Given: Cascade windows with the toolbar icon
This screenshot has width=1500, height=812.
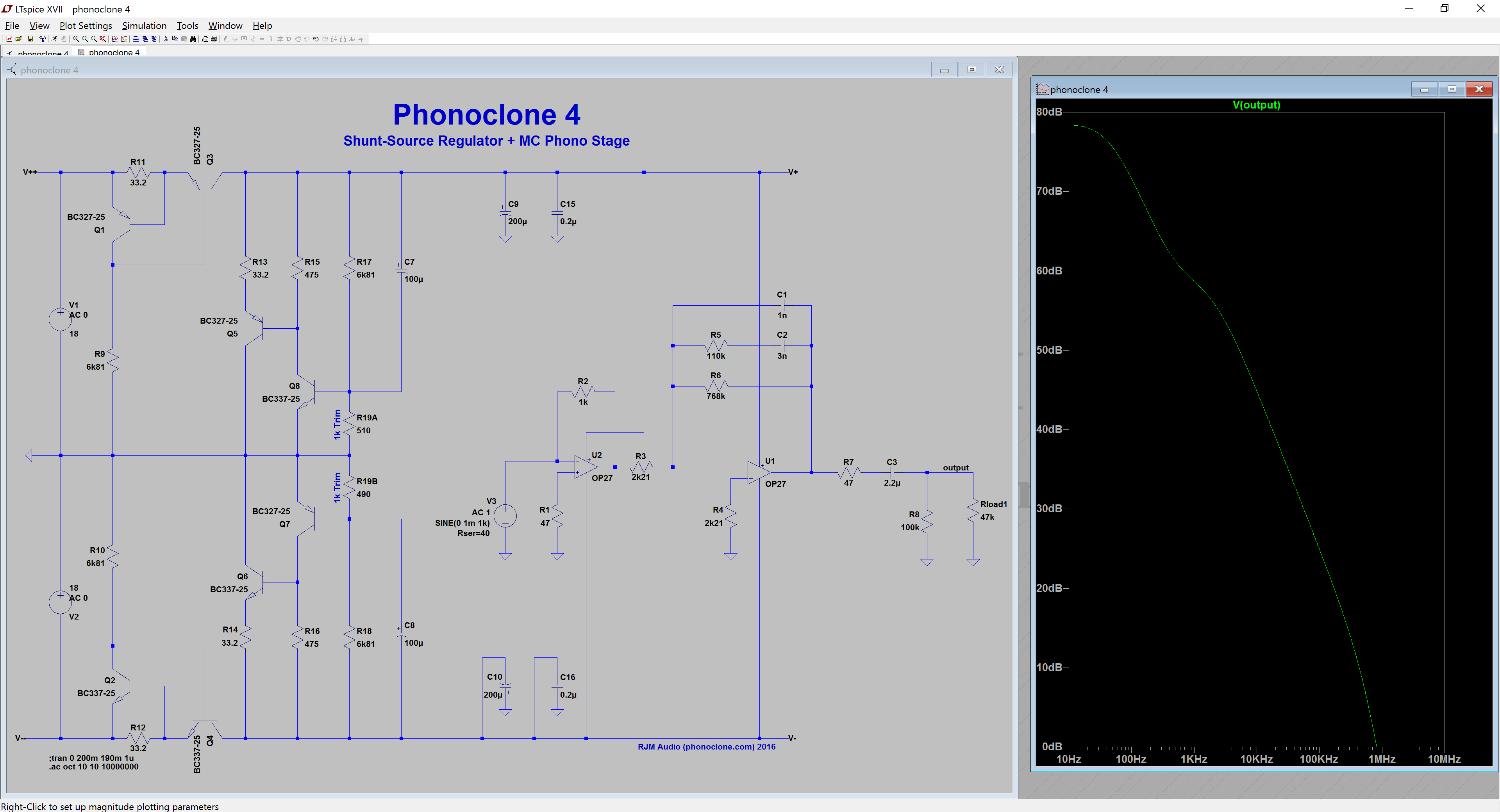Looking at the screenshot, I should pos(145,39).
